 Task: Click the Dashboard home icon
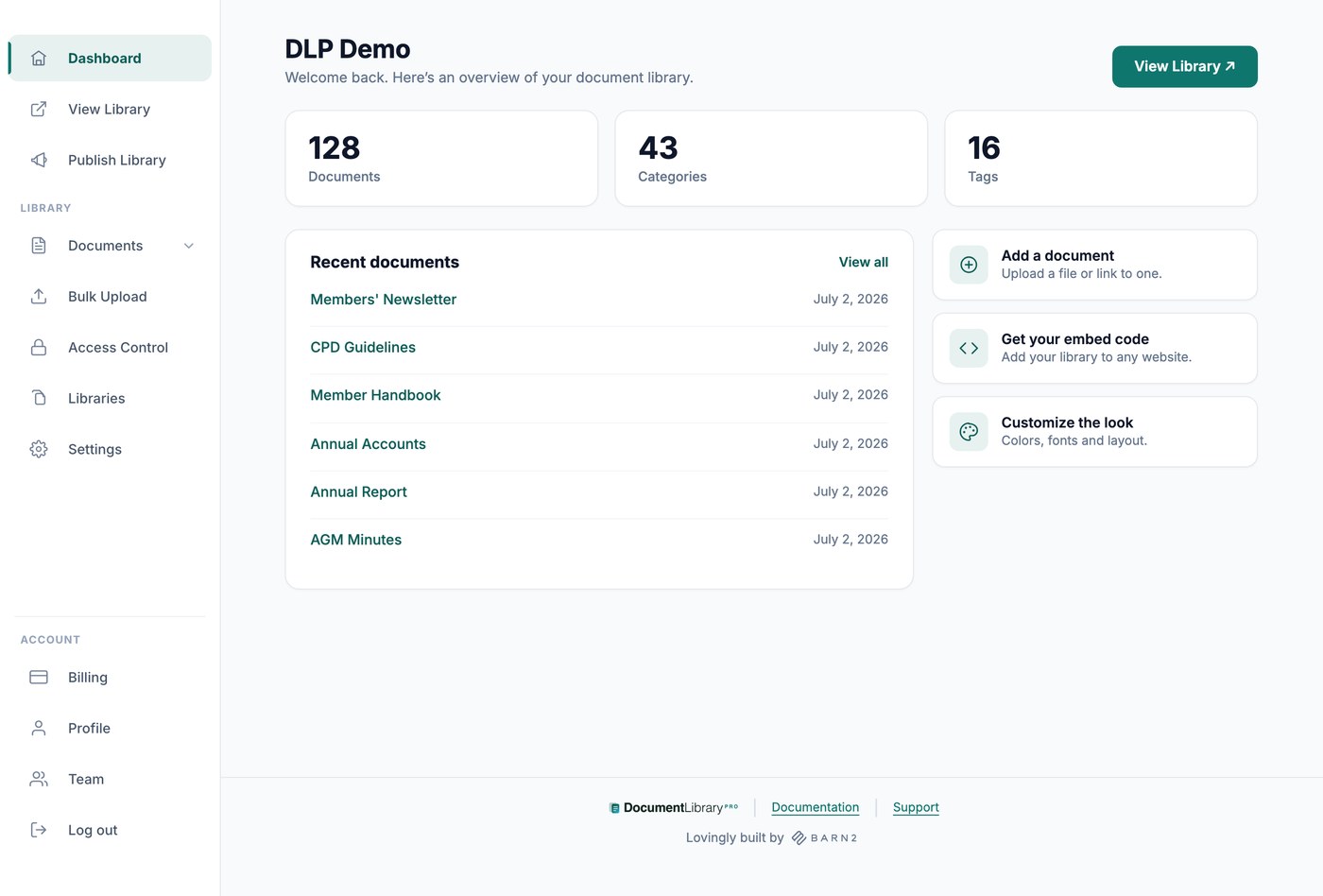click(39, 58)
